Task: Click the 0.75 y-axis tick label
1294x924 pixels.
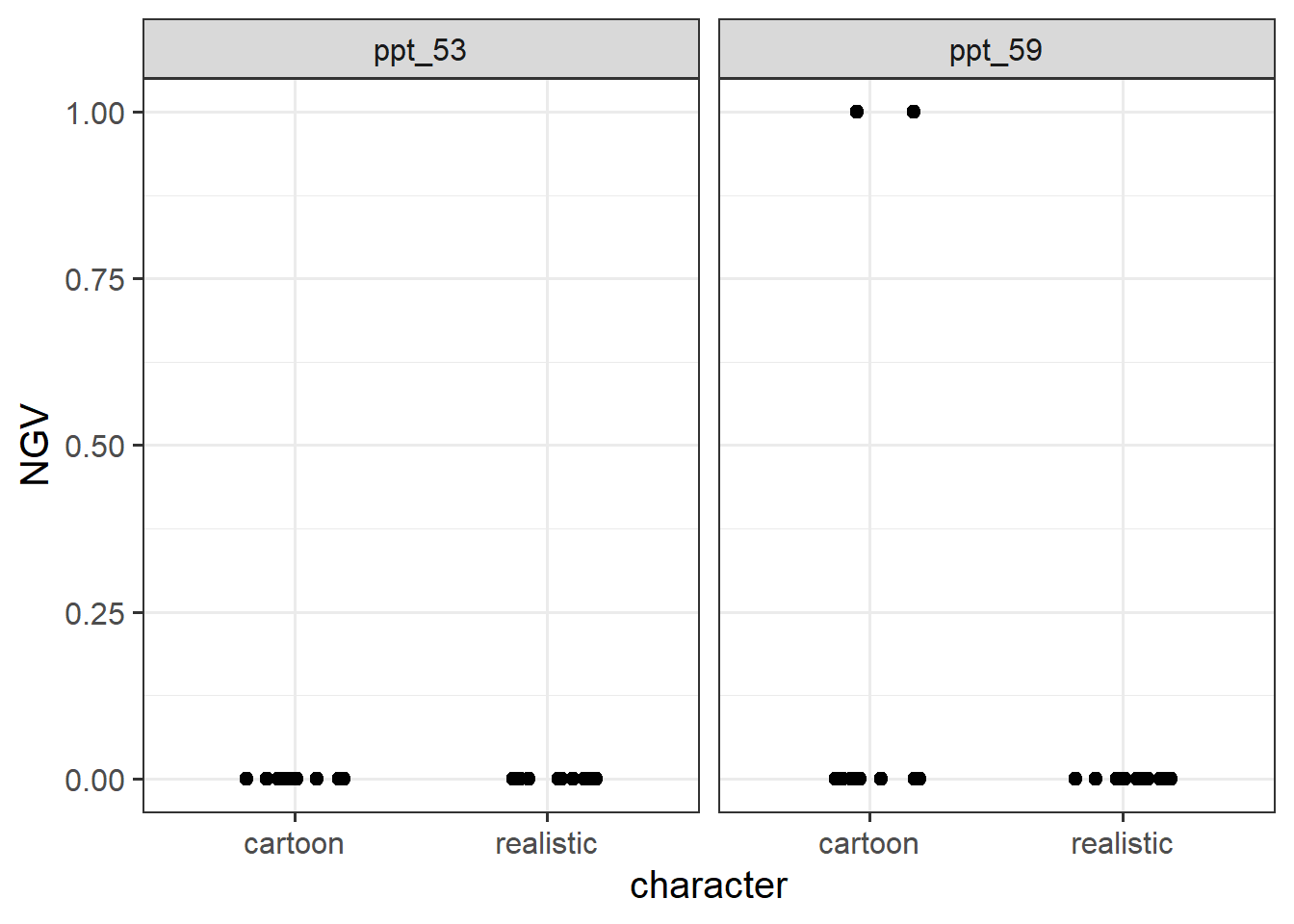Action: [x=94, y=280]
